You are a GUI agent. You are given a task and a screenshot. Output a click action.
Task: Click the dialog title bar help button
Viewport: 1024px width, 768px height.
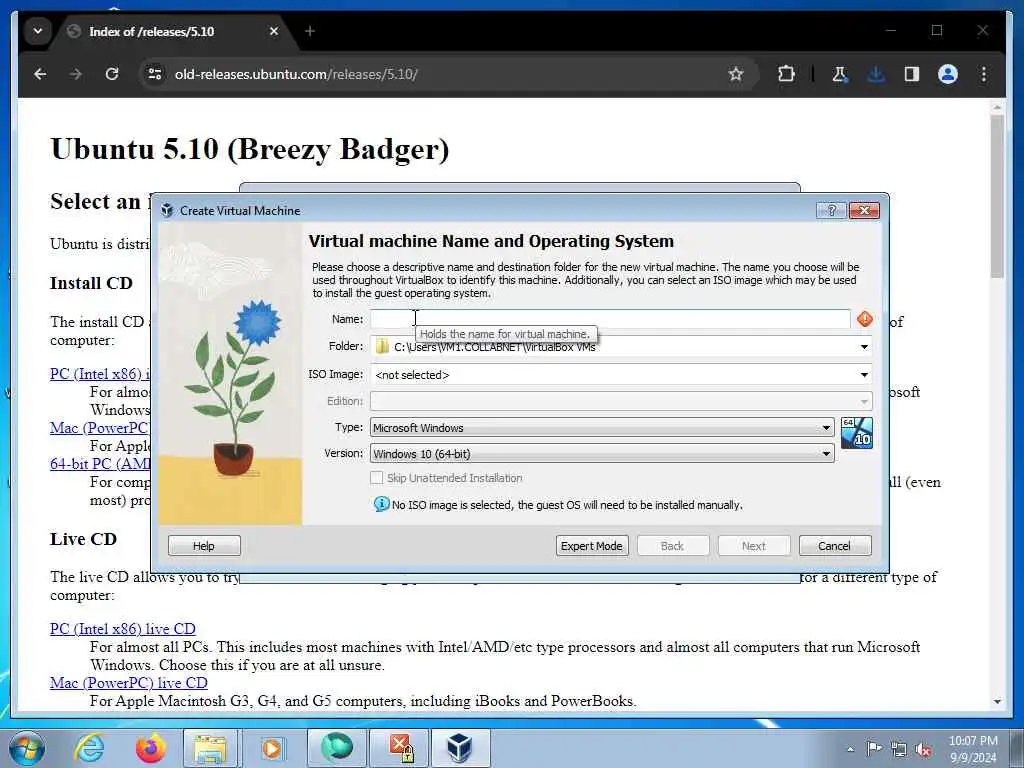tap(831, 210)
